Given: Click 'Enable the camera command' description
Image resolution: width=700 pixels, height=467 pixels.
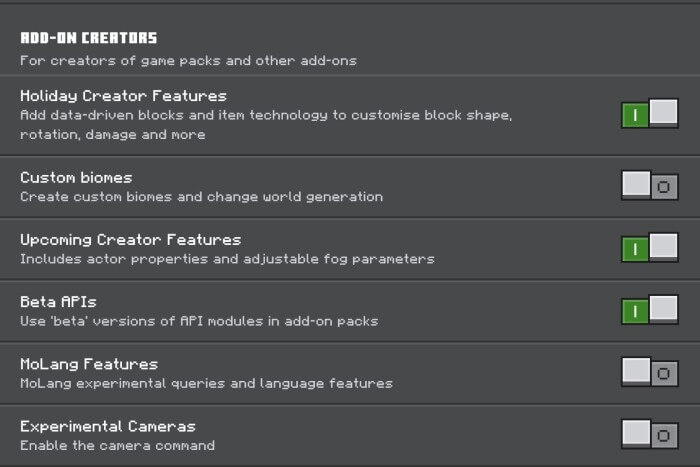Looking at the screenshot, I should point(117,446).
